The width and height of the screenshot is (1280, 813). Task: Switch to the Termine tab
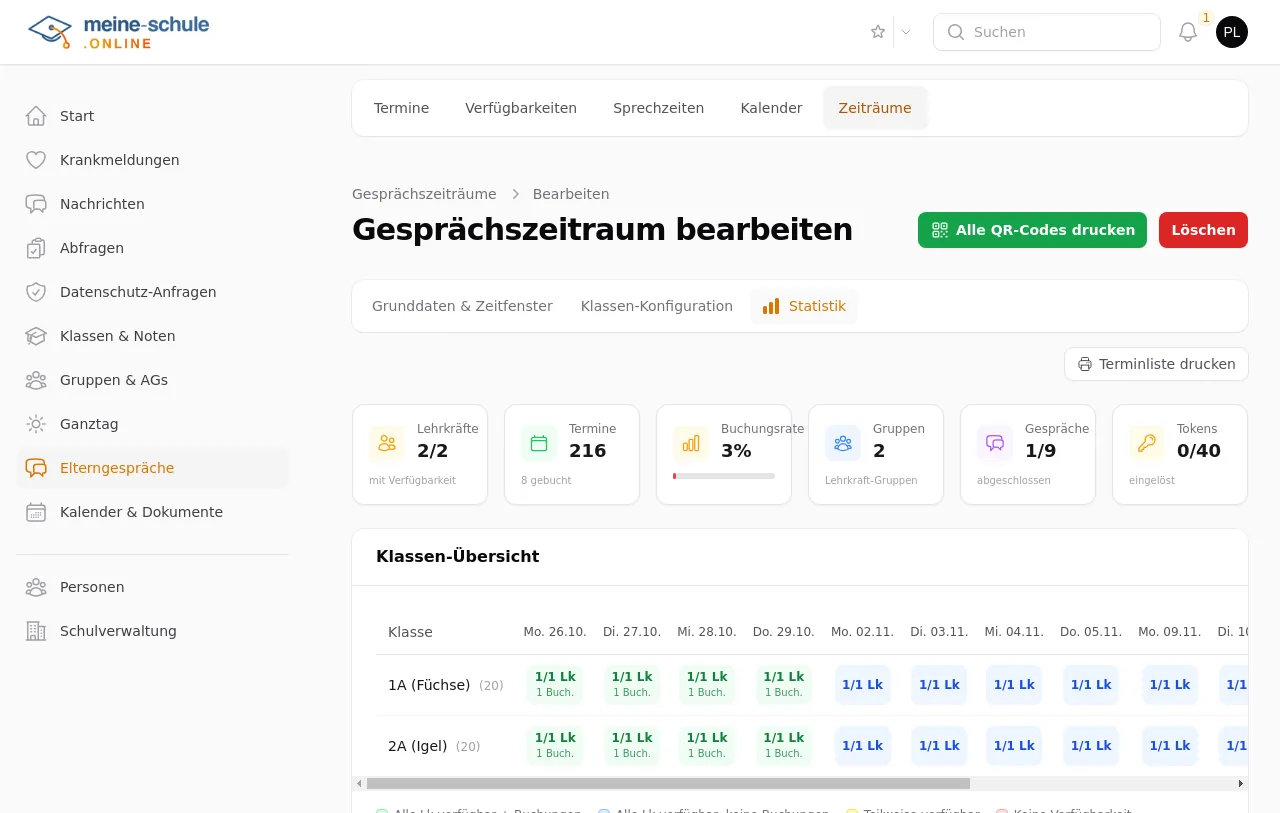(401, 108)
